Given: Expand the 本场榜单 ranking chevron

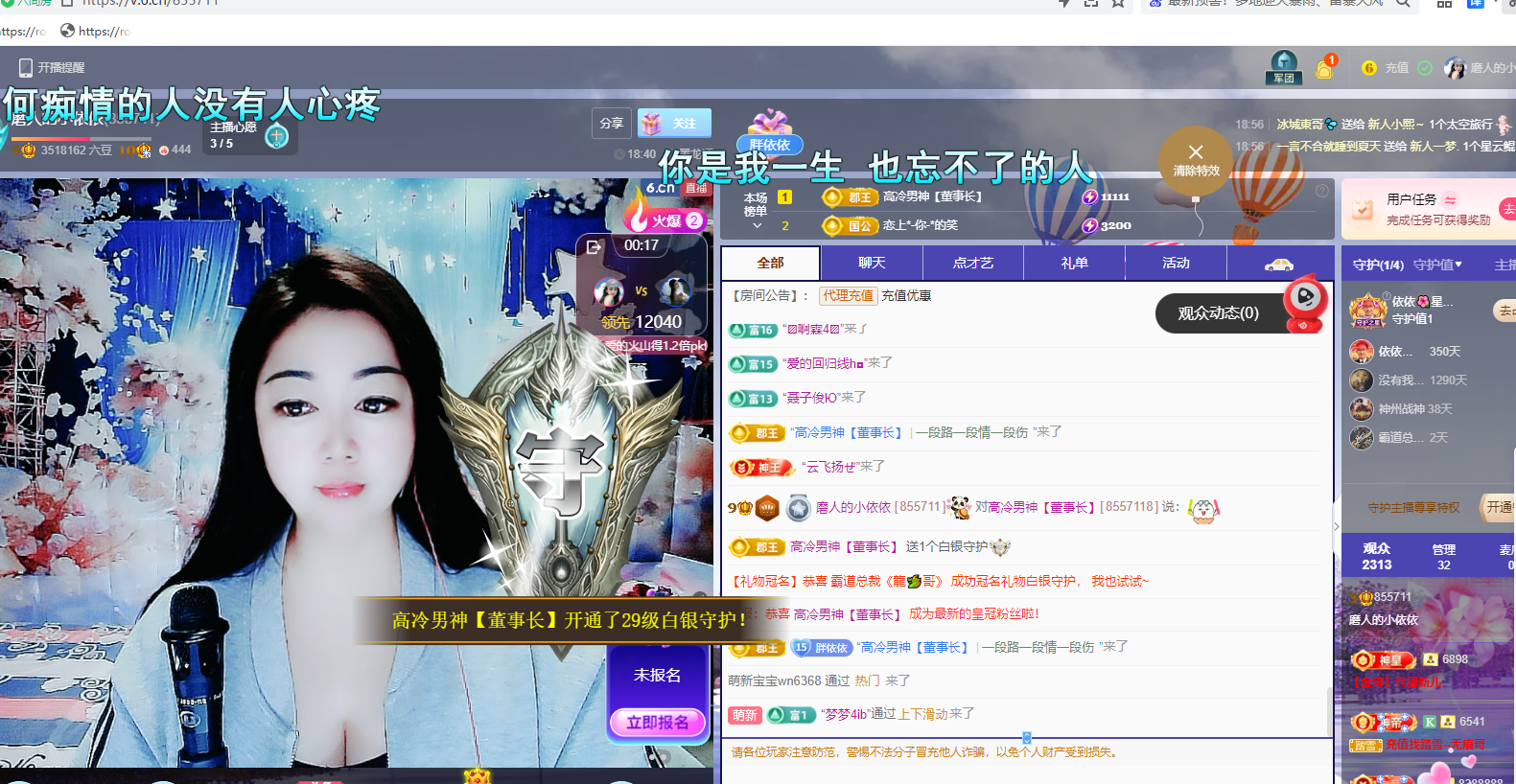Looking at the screenshot, I should (x=757, y=226).
